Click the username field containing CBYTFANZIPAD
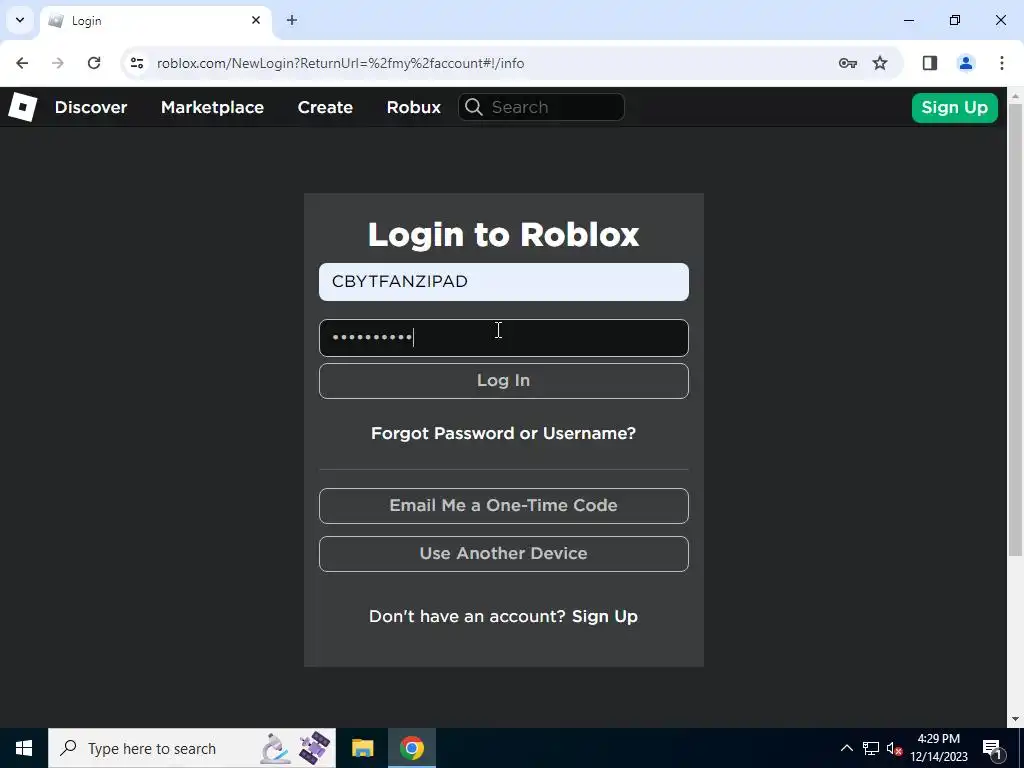The width and height of the screenshot is (1024, 768). tap(504, 282)
